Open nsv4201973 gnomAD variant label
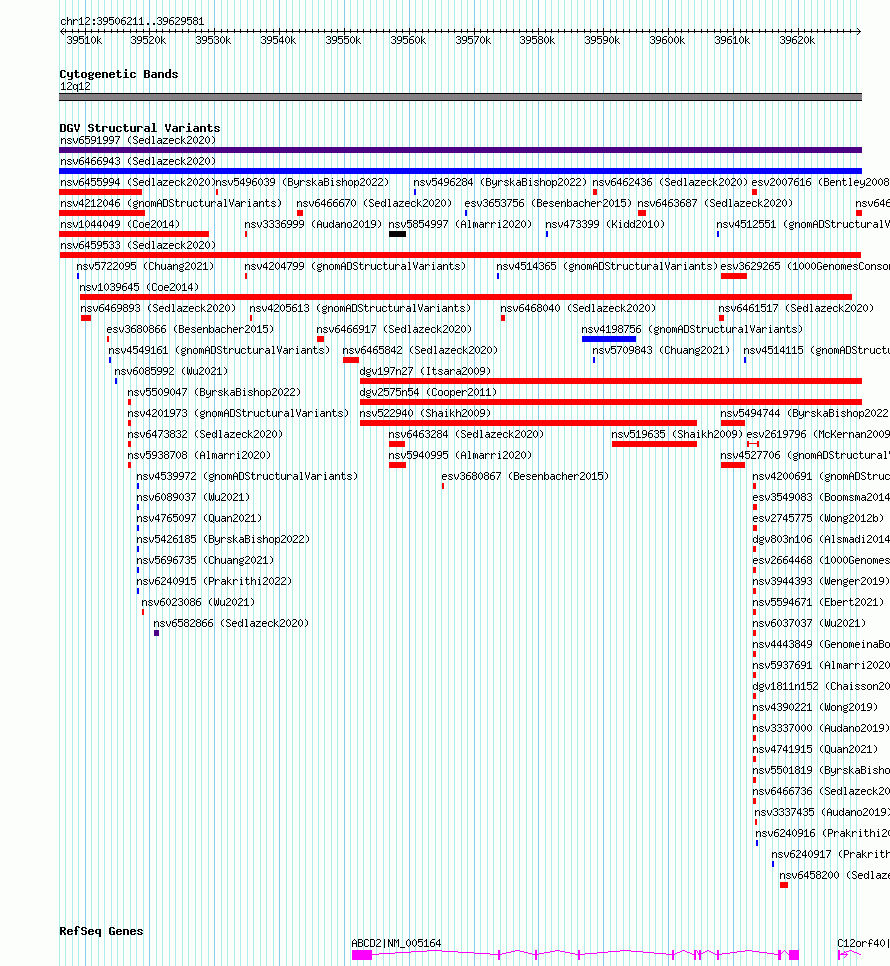 [x=238, y=413]
